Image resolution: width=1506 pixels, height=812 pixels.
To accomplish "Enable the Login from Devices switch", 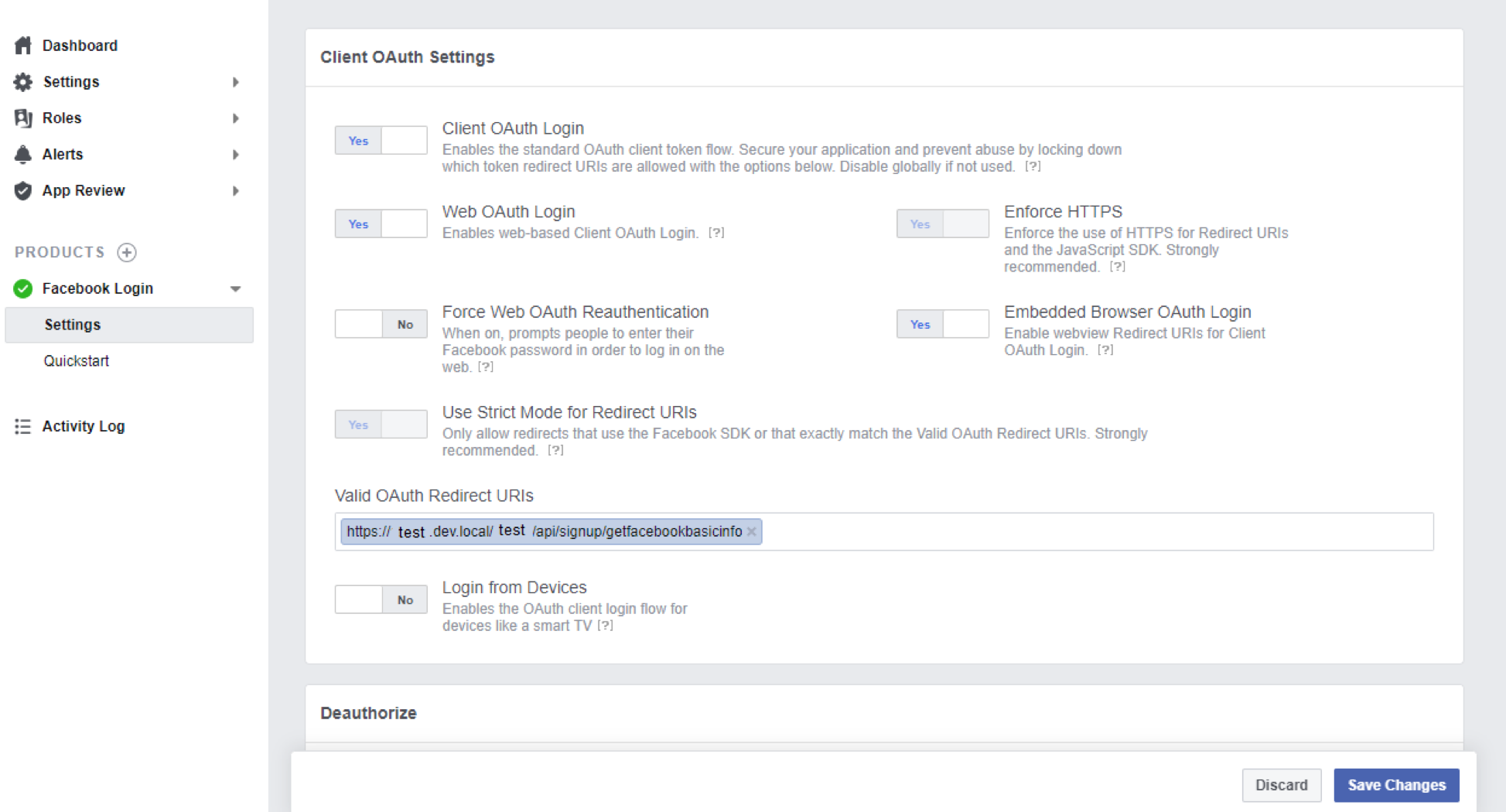I will tap(381, 600).
